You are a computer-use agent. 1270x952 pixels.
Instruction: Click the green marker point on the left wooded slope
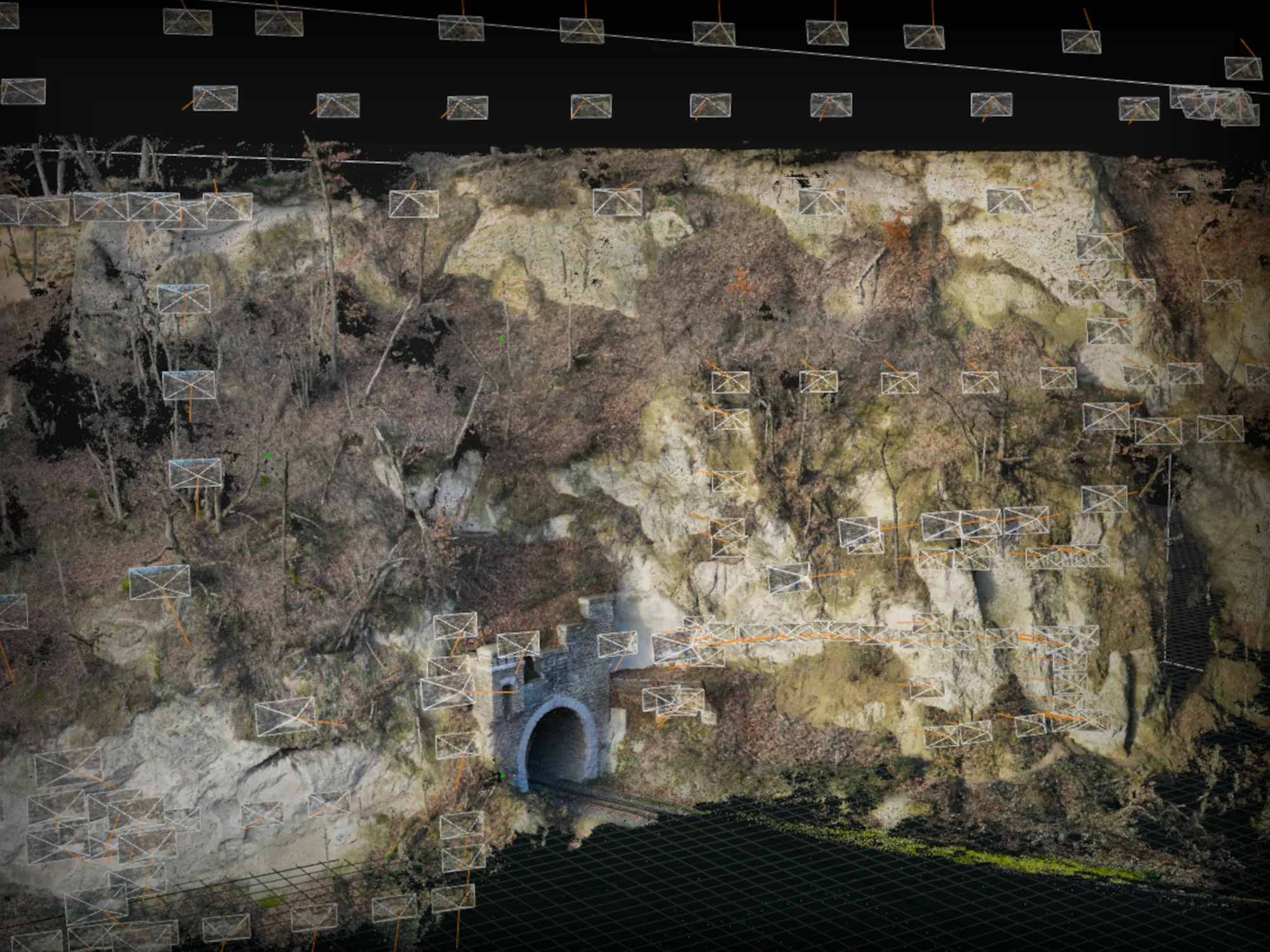269,456
